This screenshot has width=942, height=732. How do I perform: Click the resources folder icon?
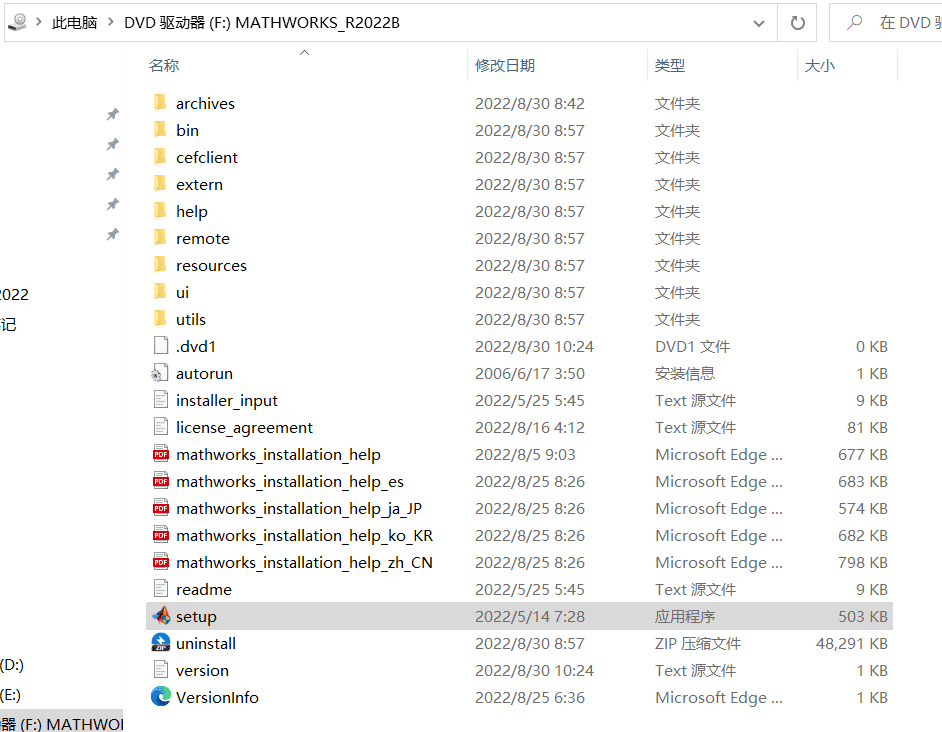160,265
